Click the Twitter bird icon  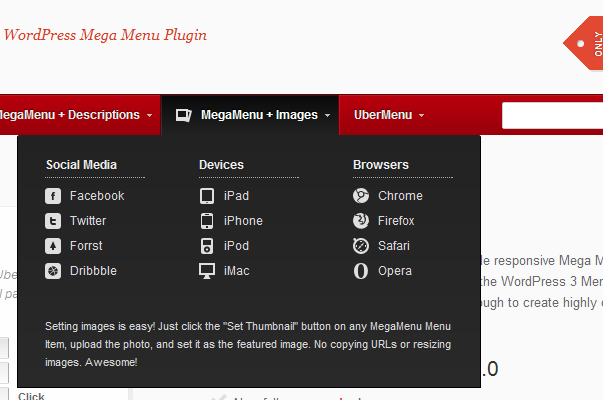(x=53, y=221)
